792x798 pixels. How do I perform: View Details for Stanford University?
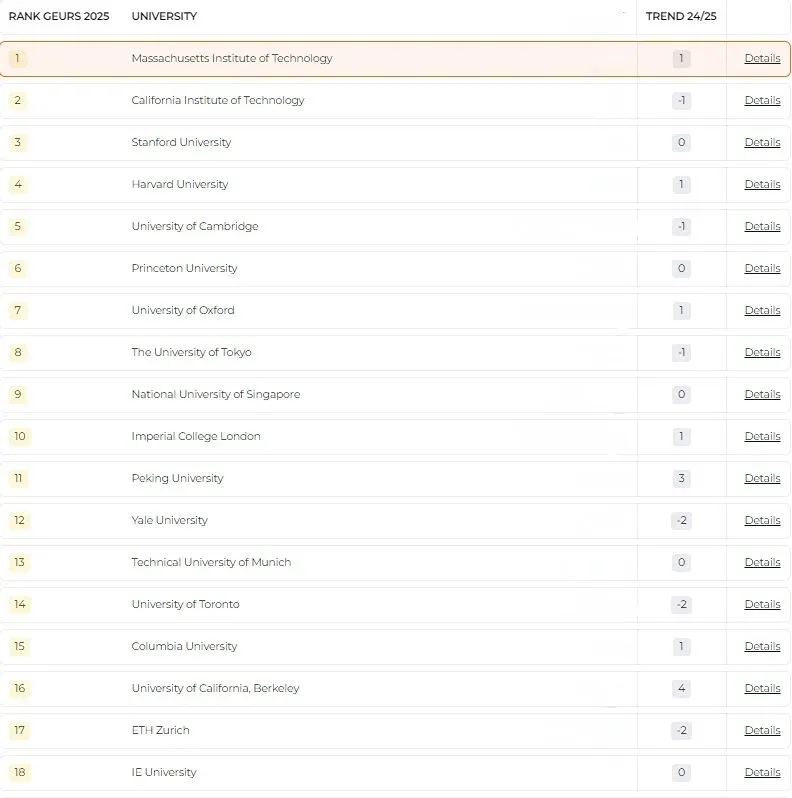point(762,142)
